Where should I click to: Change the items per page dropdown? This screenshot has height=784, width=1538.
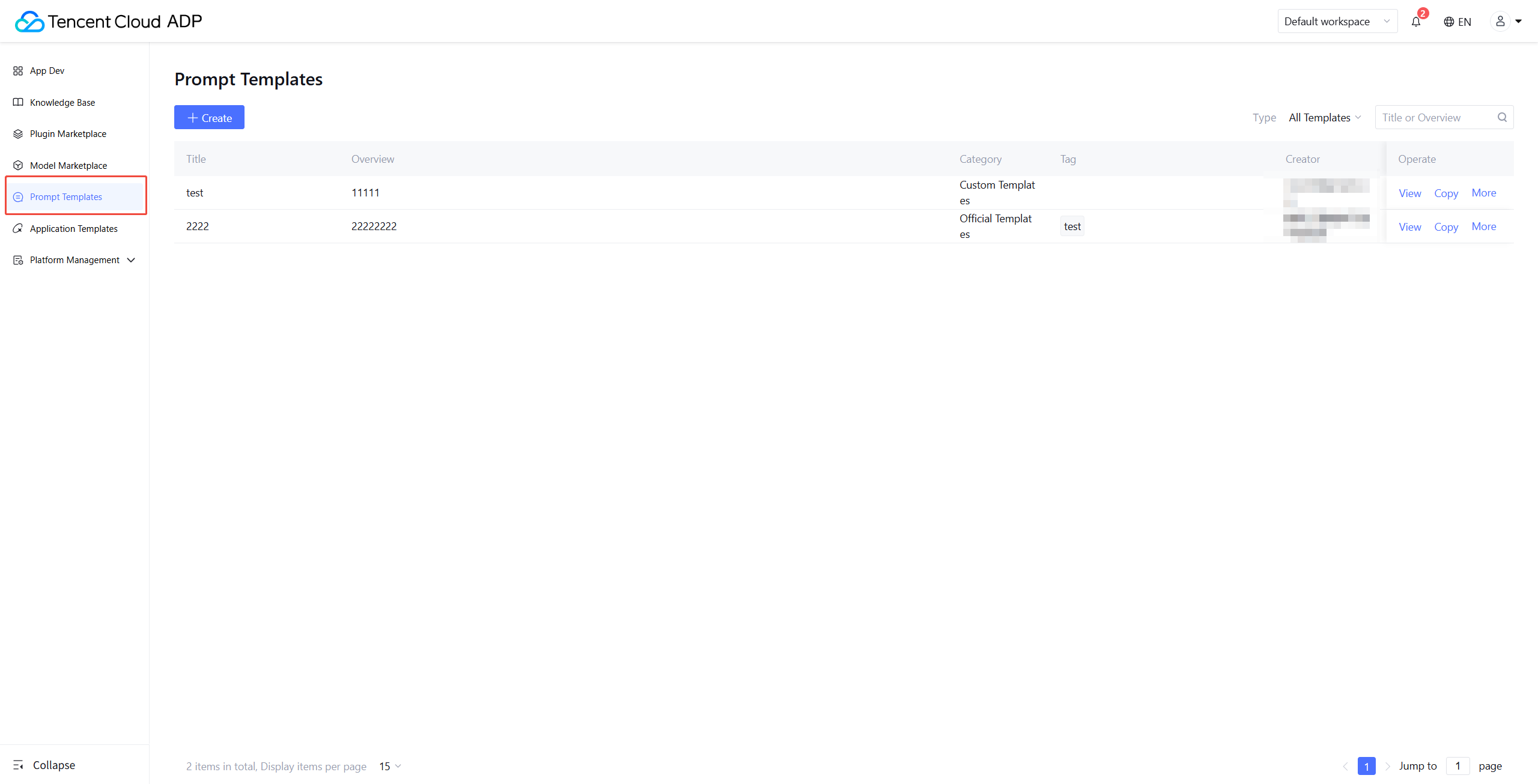click(389, 766)
